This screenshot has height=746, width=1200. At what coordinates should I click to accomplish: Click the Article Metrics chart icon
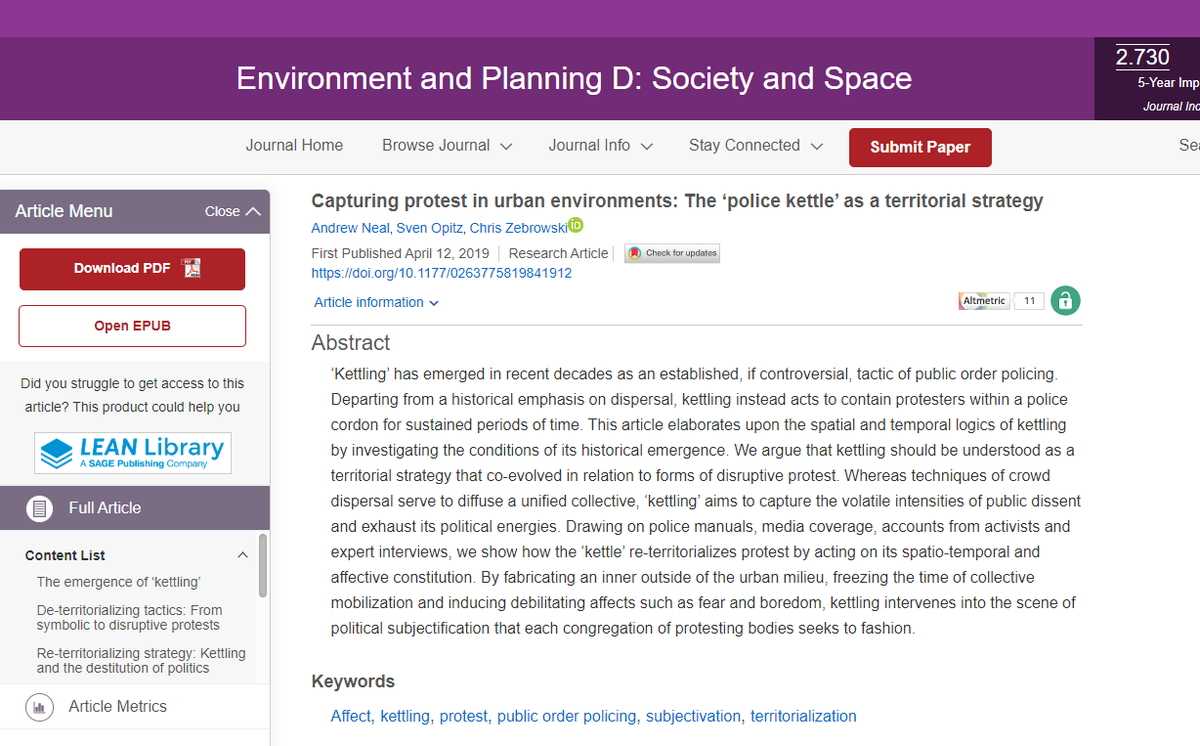pos(39,706)
